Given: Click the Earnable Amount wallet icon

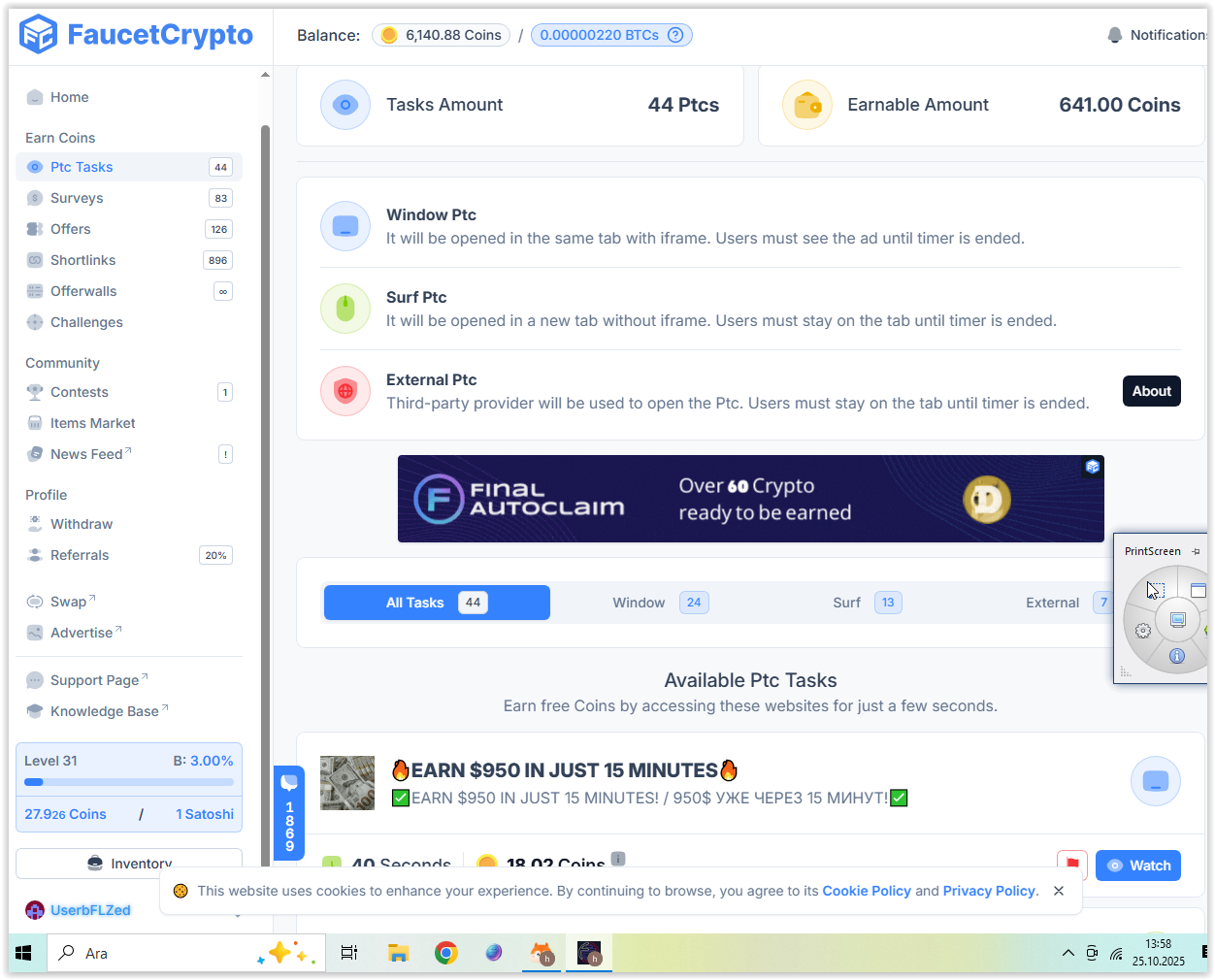Looking at the screenshot, I should [807, 105].
